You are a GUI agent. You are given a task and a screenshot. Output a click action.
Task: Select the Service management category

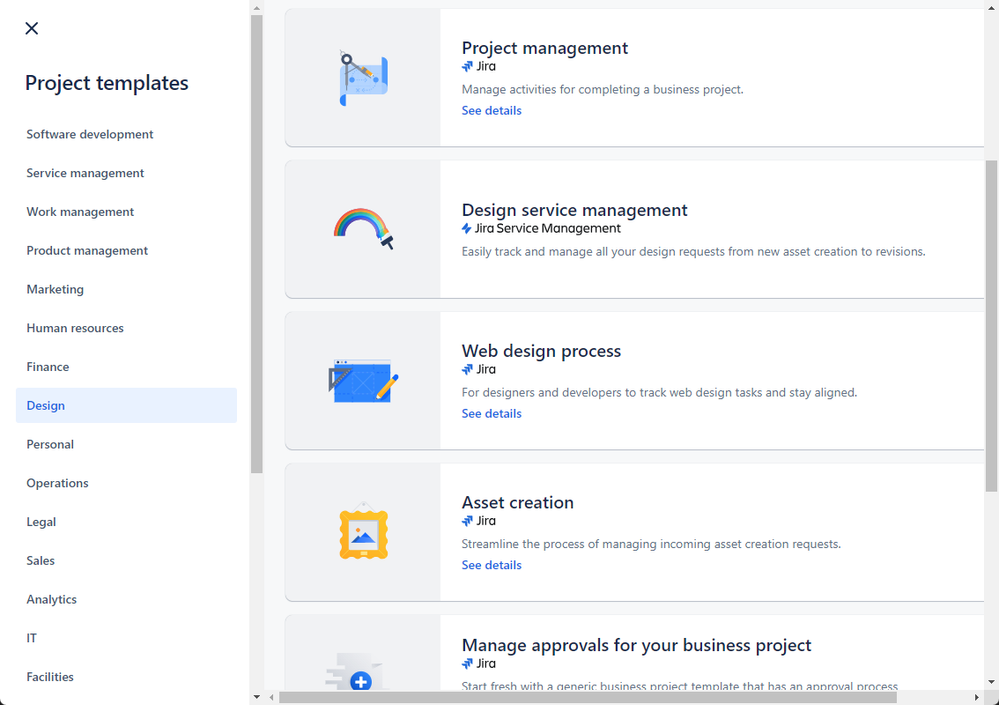[126, 173]
